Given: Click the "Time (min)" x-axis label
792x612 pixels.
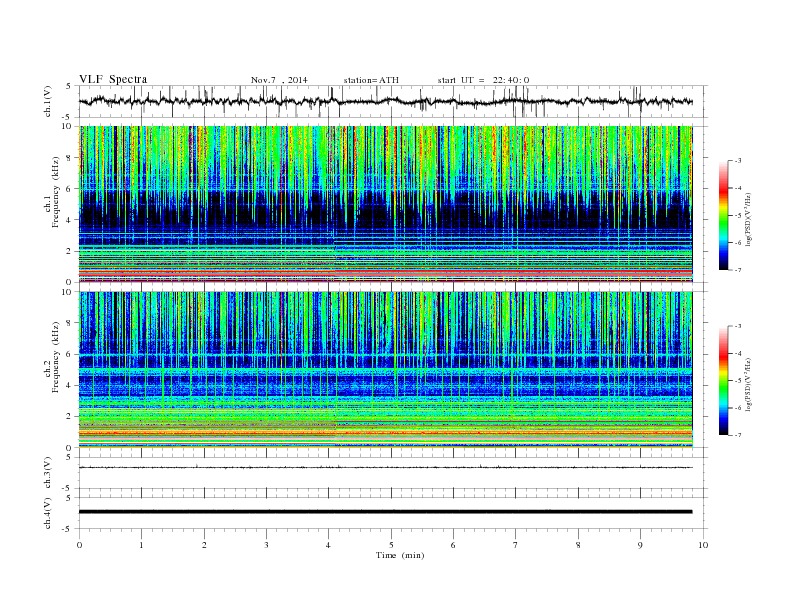Looking at the screenshot, I should (x=400, y=555).
